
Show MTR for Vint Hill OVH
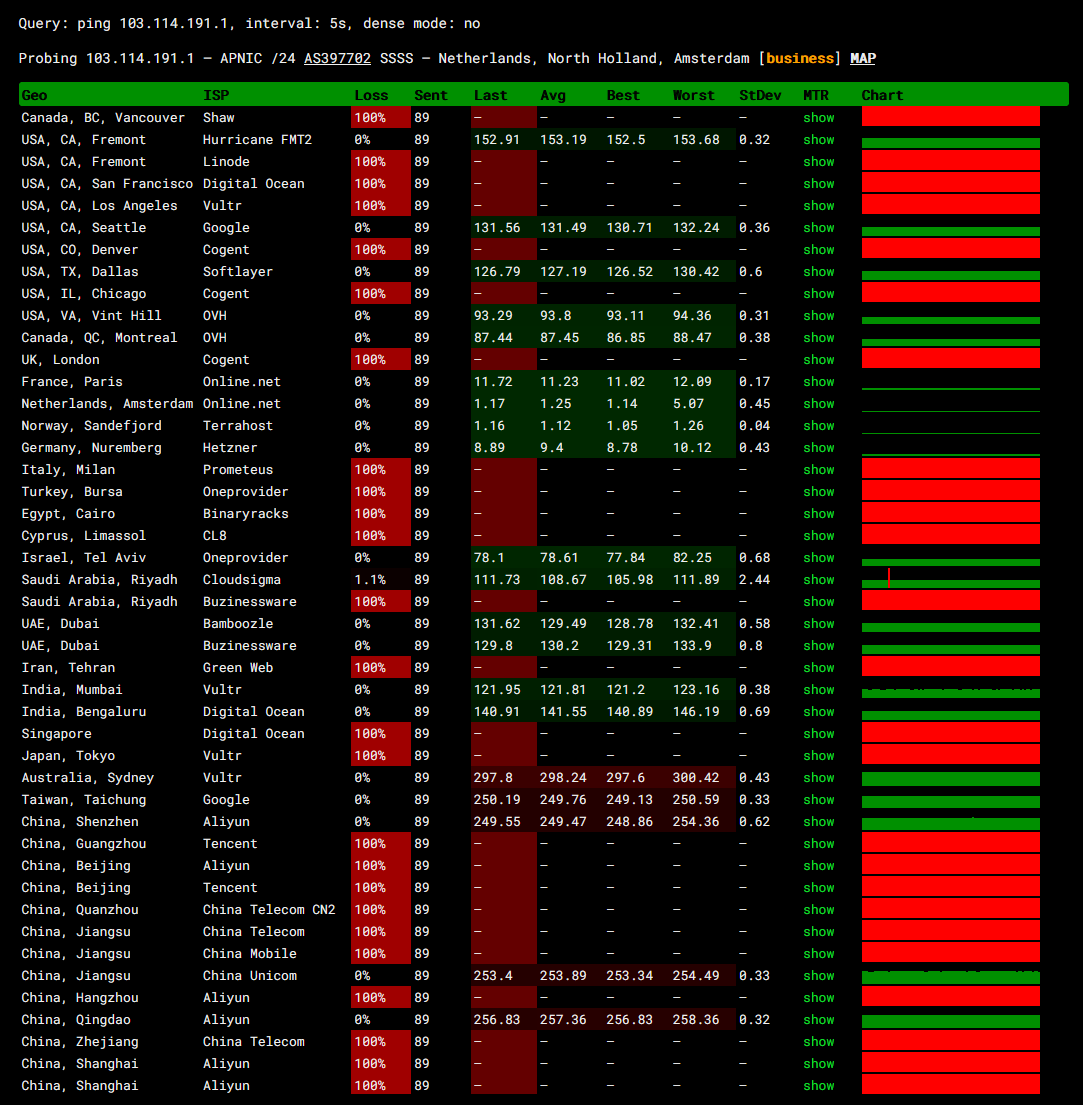818,316
